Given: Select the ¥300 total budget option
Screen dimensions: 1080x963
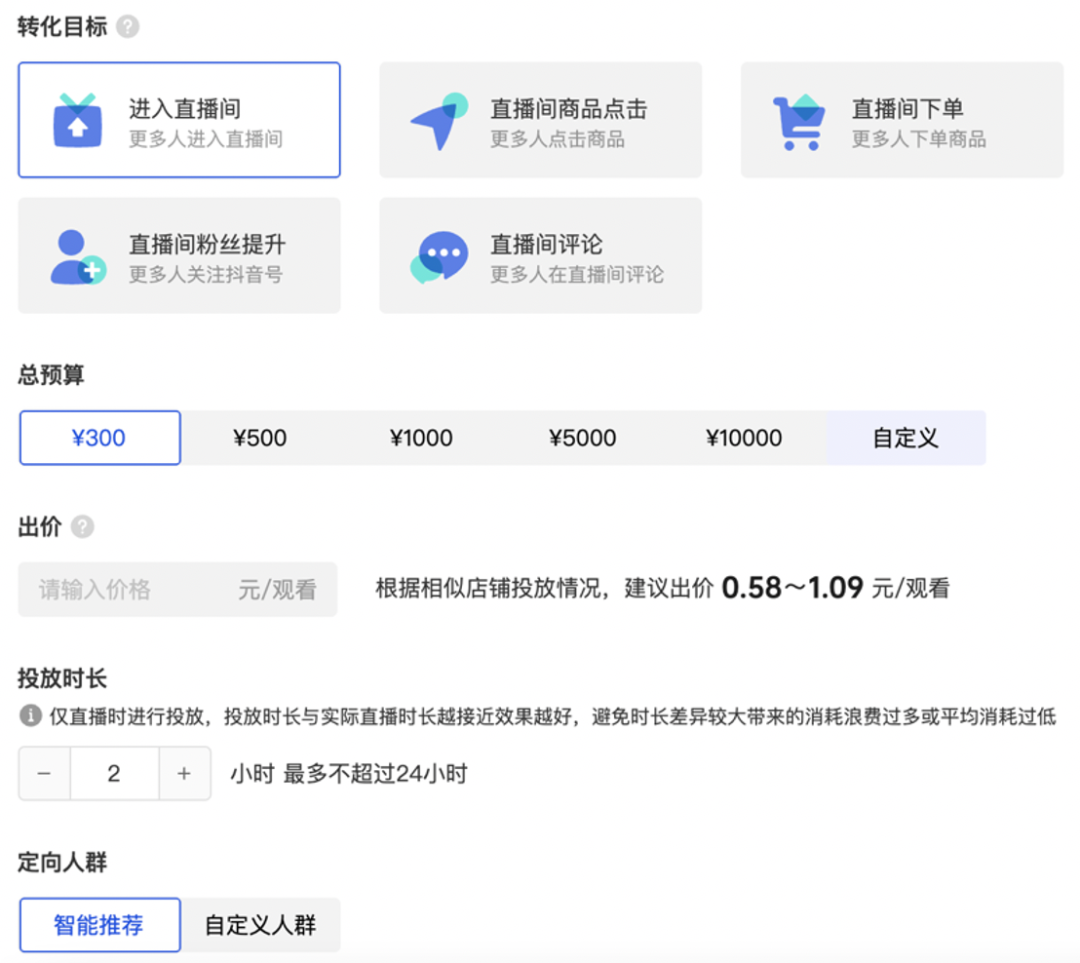Looking at the screenshot, I should coord(100,438).
